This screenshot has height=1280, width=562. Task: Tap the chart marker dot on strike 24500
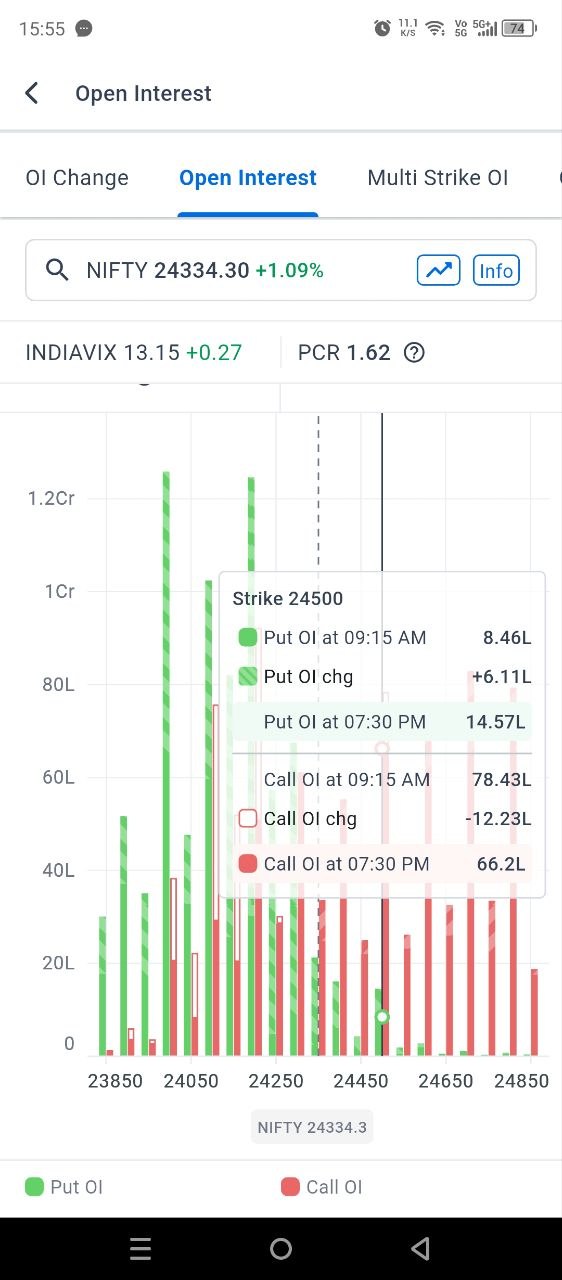tap(382, 1017)
